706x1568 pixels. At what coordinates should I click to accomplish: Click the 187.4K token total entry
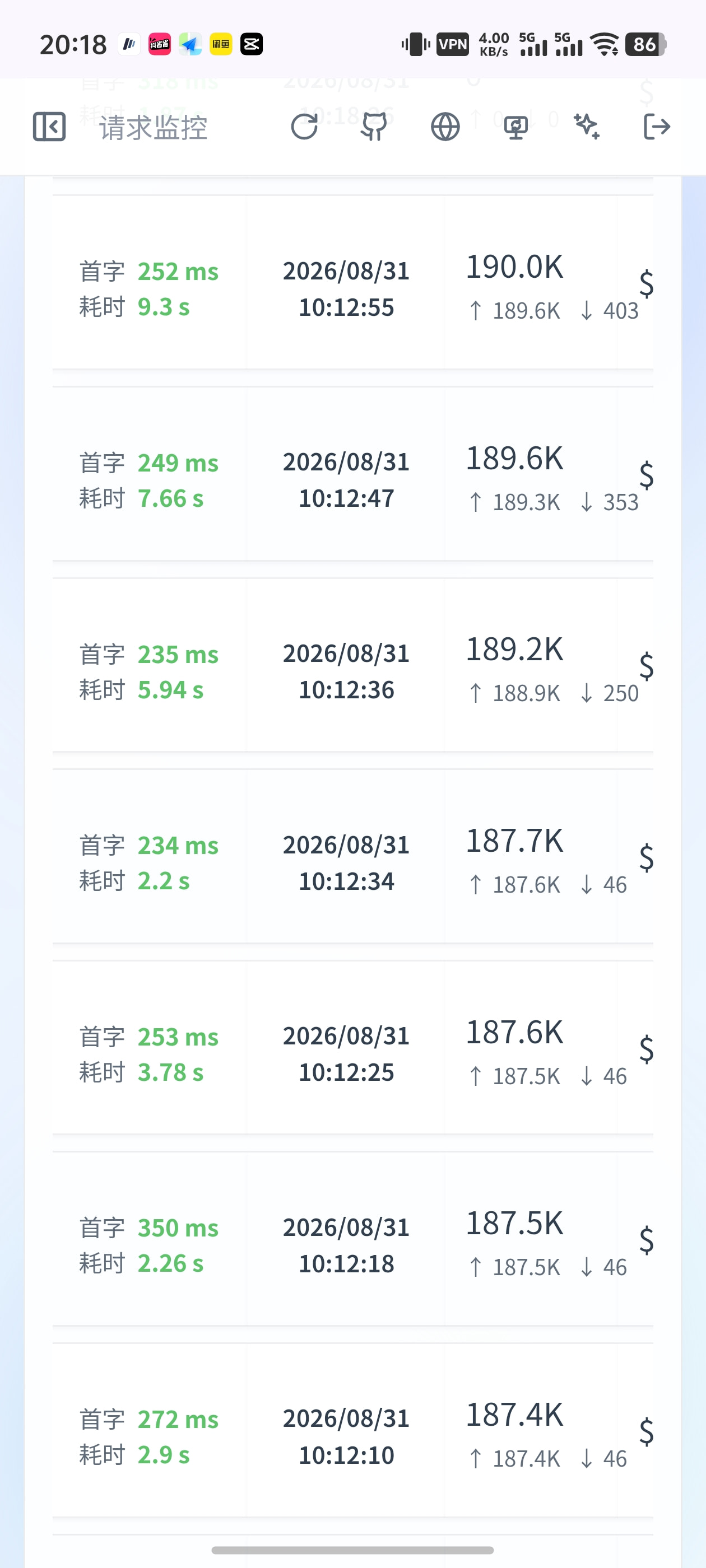515,1414
